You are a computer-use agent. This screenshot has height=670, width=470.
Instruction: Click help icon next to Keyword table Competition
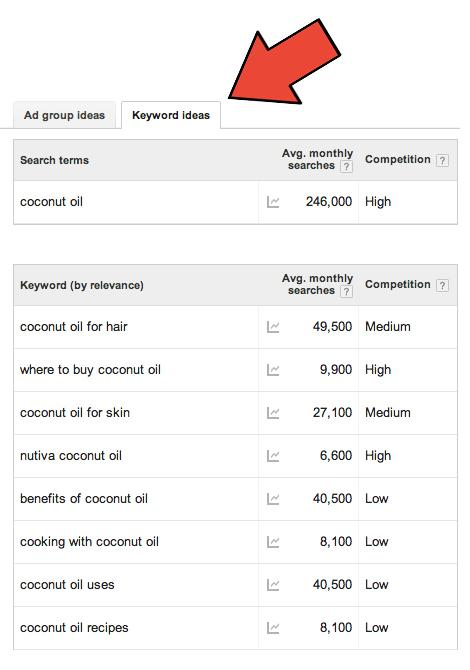(442, 285)
